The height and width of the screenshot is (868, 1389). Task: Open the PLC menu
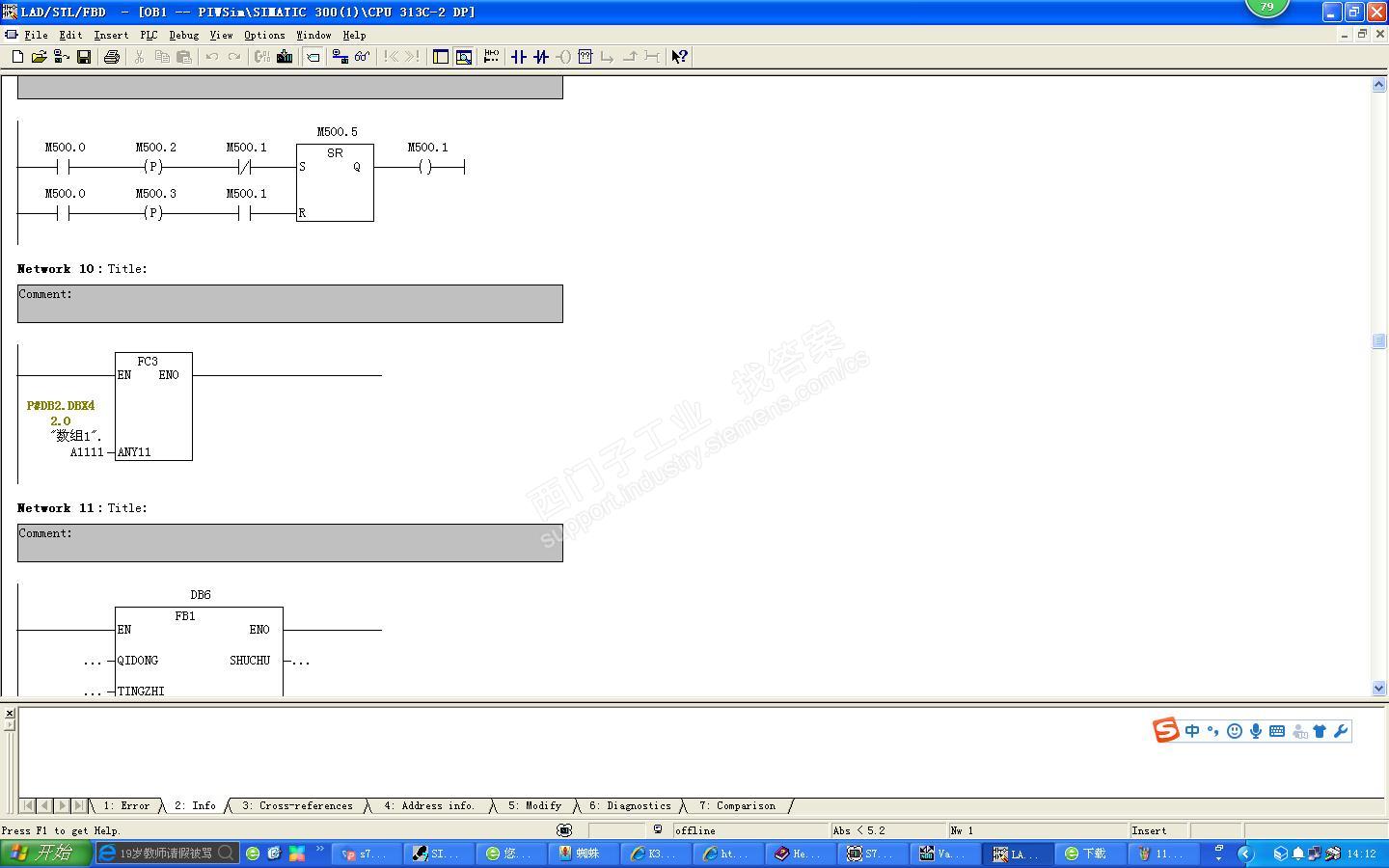pyautogui.click(x=149, y=35)
